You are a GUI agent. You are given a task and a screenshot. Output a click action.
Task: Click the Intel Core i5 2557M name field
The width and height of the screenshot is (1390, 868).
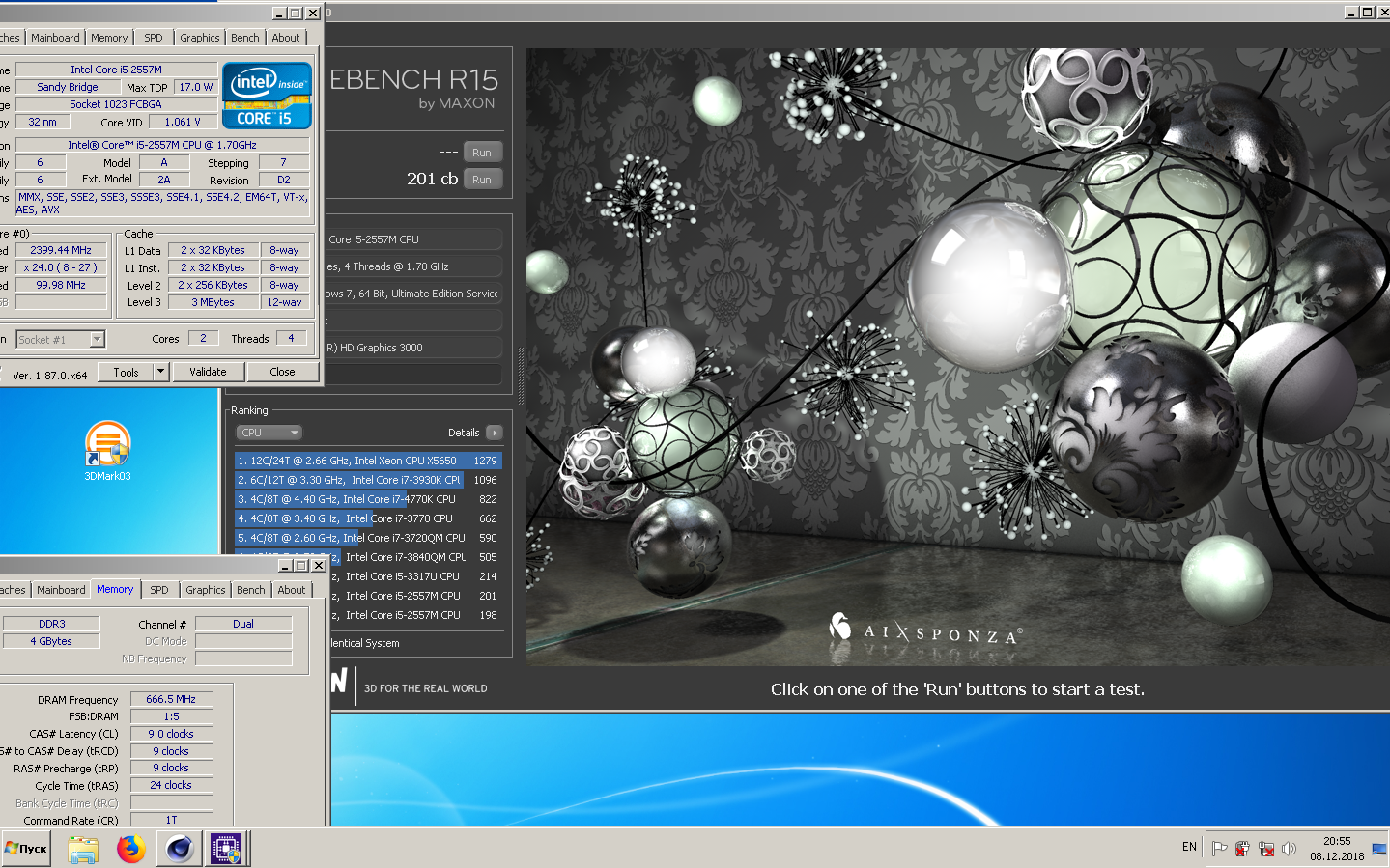117,70
